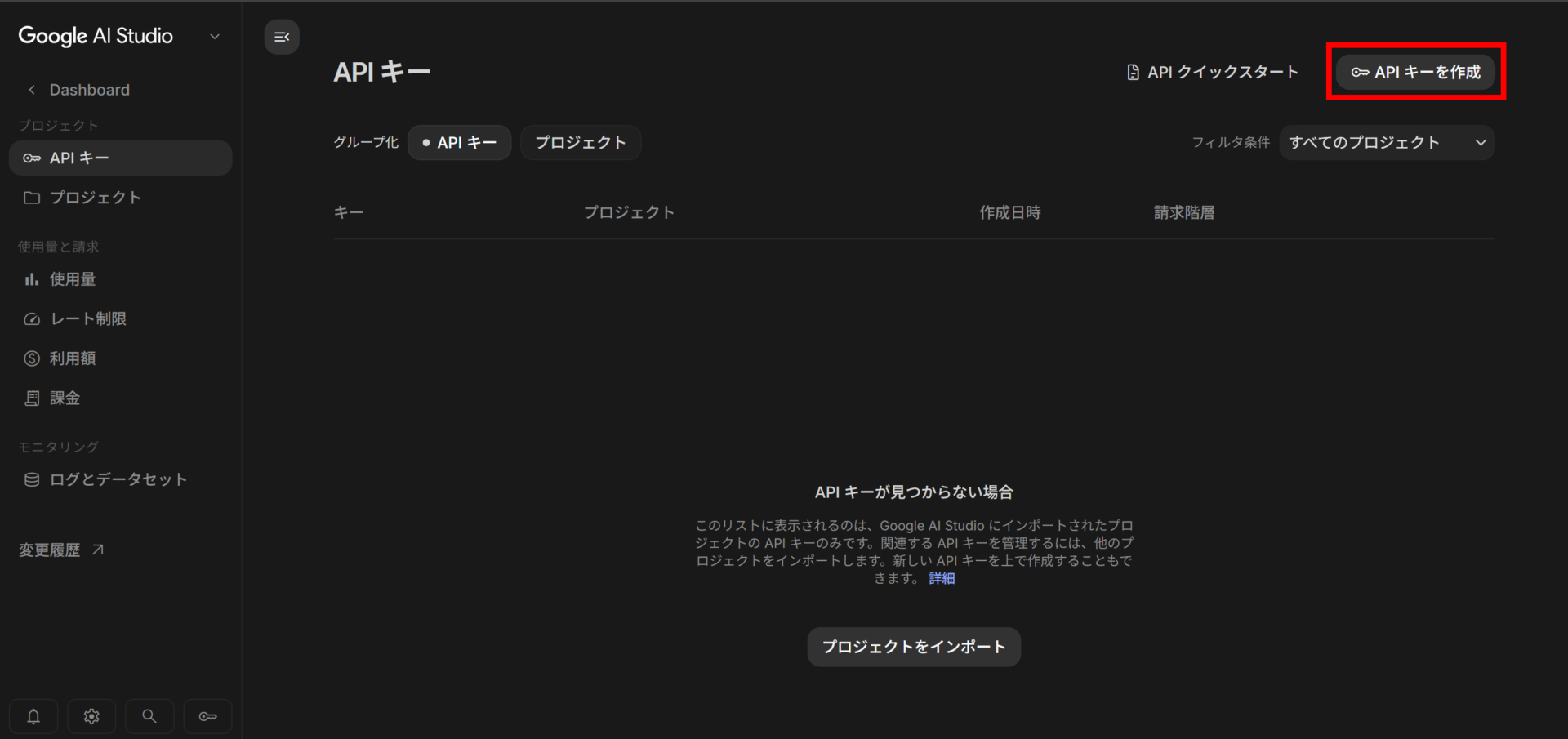The image size is (1568, 739).
Task: Expand the Google AI Studio chevron dropdown
Action: (x=215, y=37)
